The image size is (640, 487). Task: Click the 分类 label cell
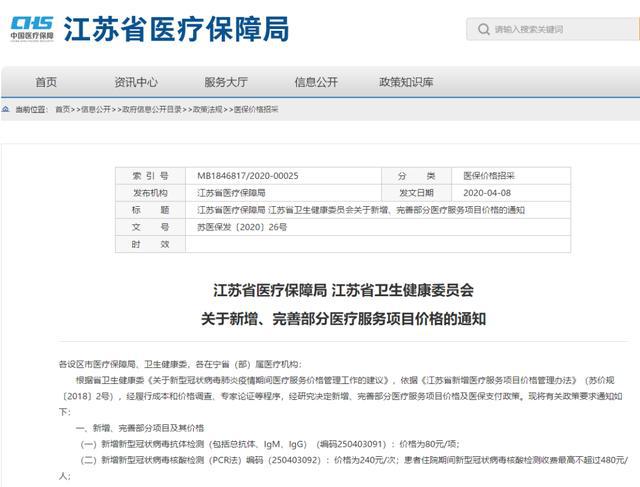(416, 176)
